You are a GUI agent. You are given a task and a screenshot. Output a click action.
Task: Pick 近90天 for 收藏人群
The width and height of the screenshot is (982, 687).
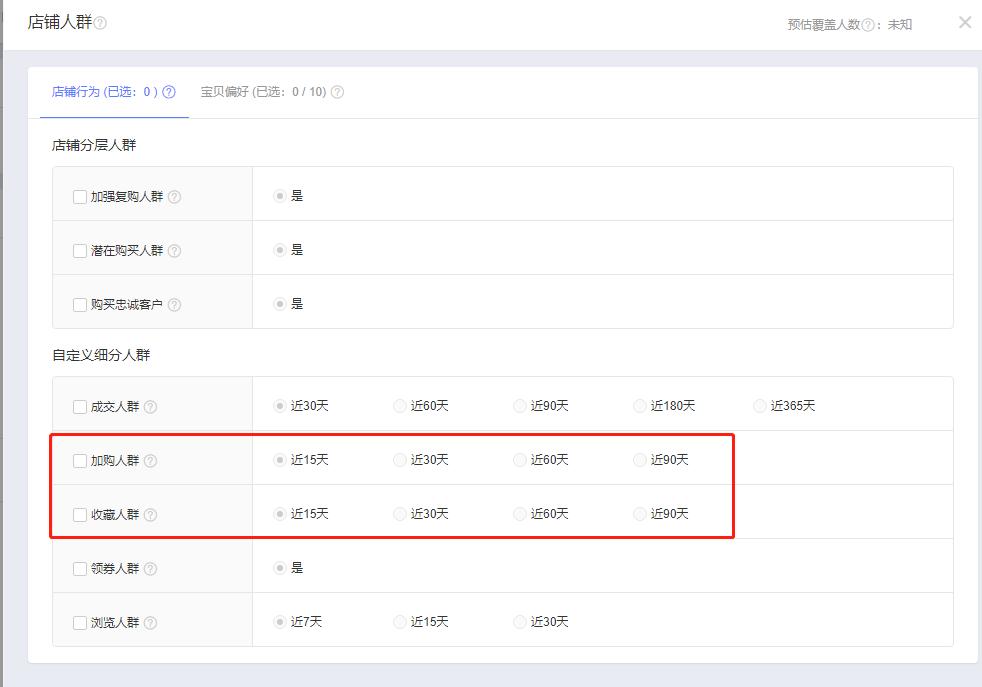tap(640, 514)
